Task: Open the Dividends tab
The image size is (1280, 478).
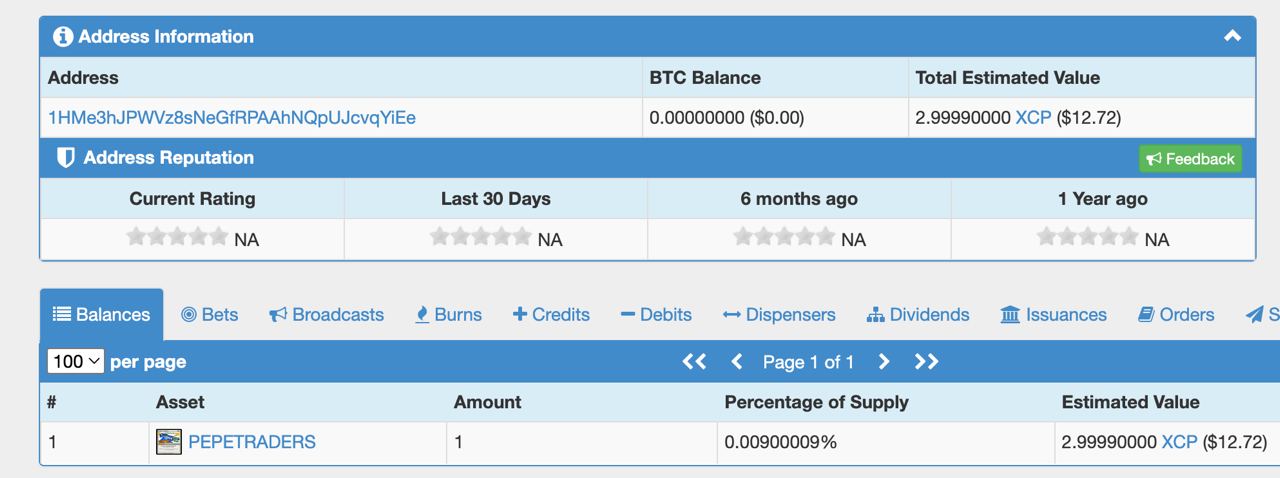Action: point(918,314)
